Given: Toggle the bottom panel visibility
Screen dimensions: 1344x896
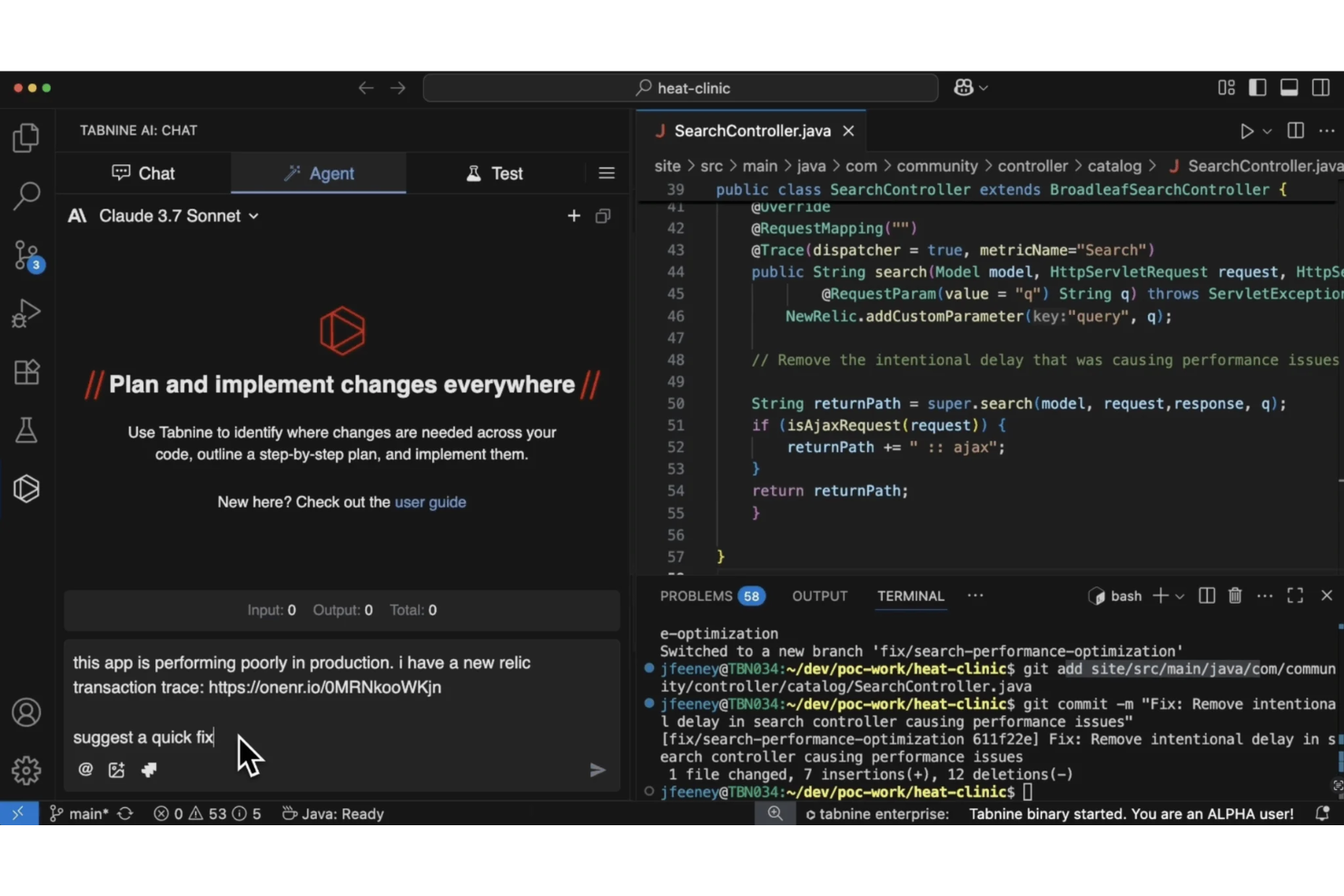Looking at the screenshot, I should pos(1290,87).
